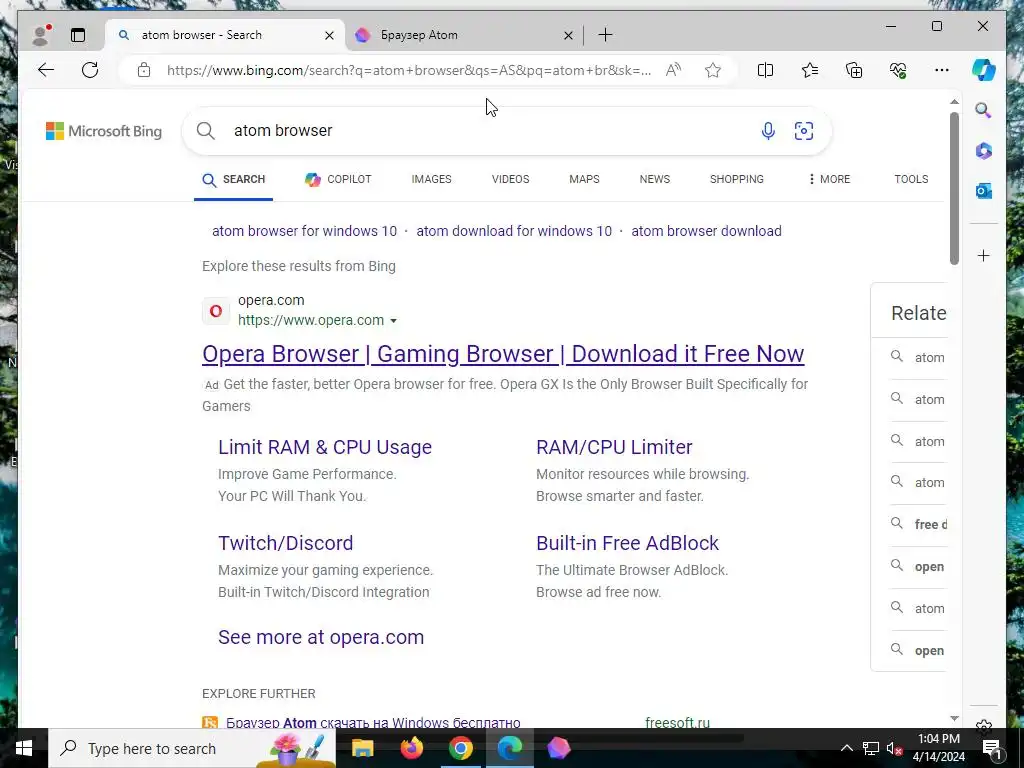
Task: Click the 'atom download for windows 10' suggestion
Action: tap(514, 231)
